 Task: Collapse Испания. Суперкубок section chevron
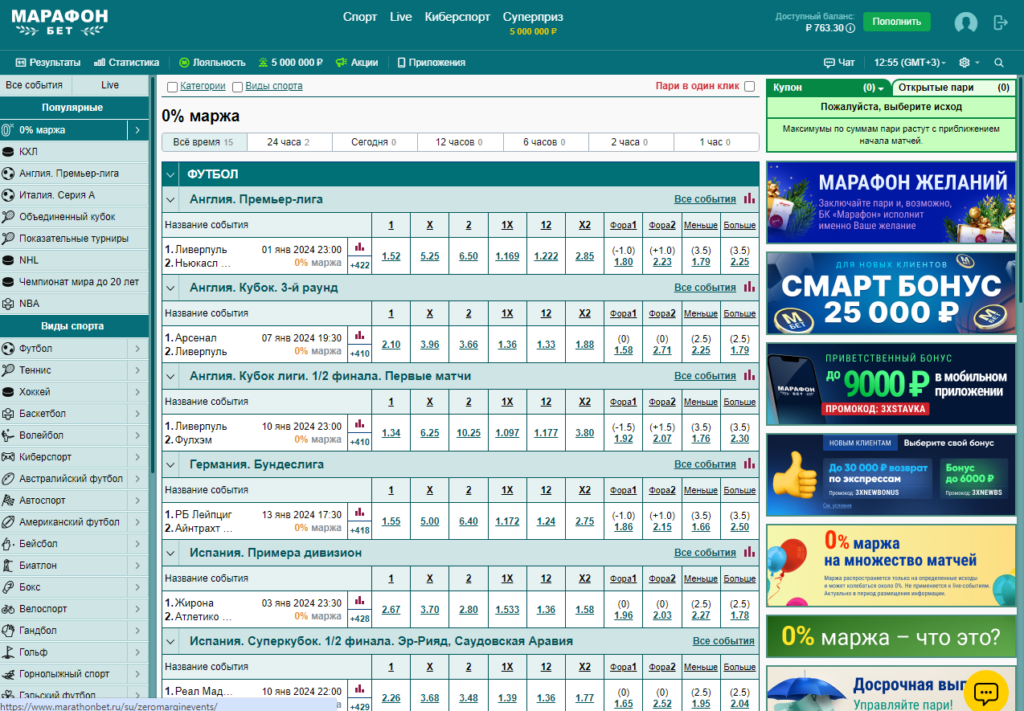tap(170, 642)
